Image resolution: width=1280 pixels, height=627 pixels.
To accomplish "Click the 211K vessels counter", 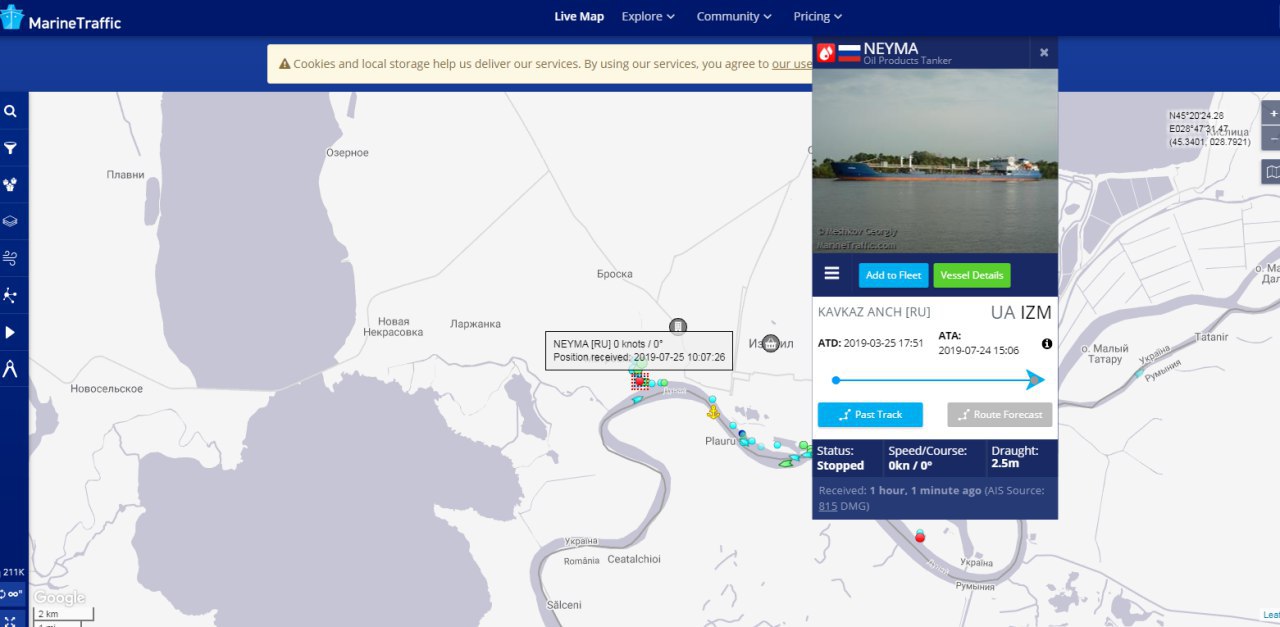I will point(13,572).
